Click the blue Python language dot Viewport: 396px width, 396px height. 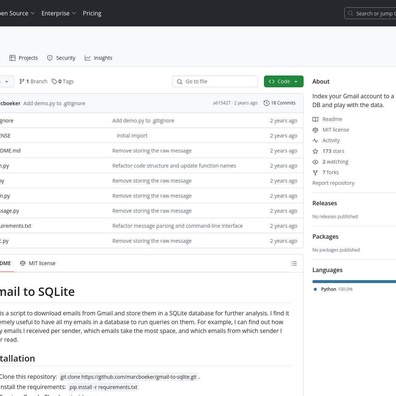[x=315, y=289]
